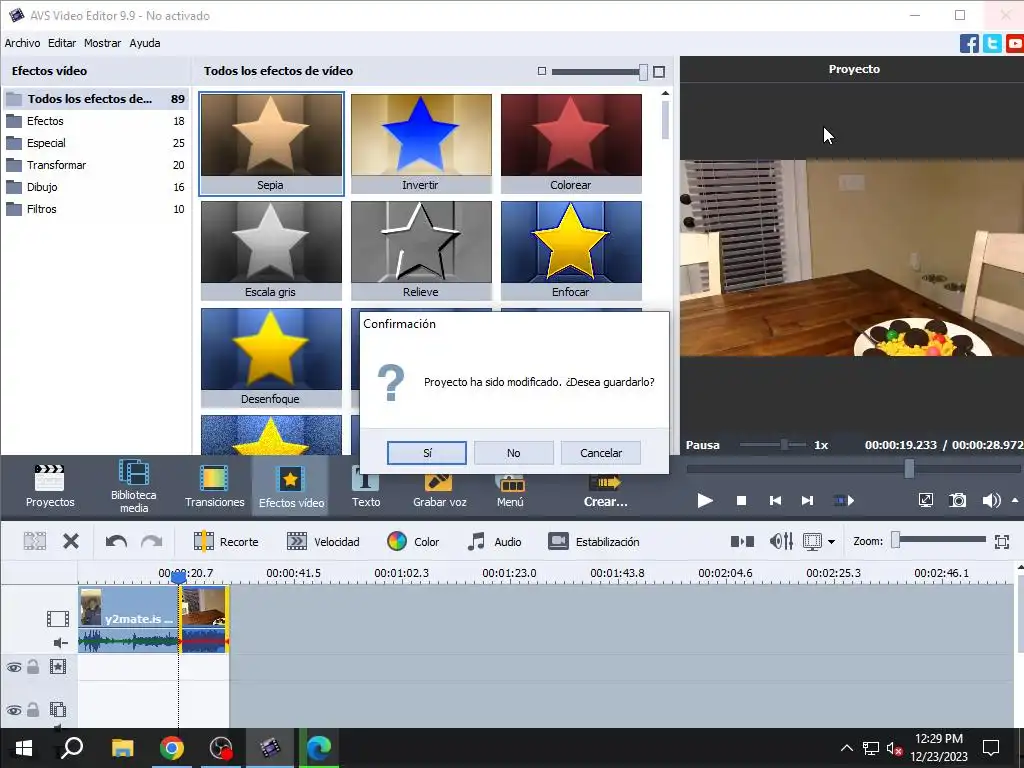The image size is (1024, 768).
Task: Switch to Transiciones panel
Action: point(214,486)
